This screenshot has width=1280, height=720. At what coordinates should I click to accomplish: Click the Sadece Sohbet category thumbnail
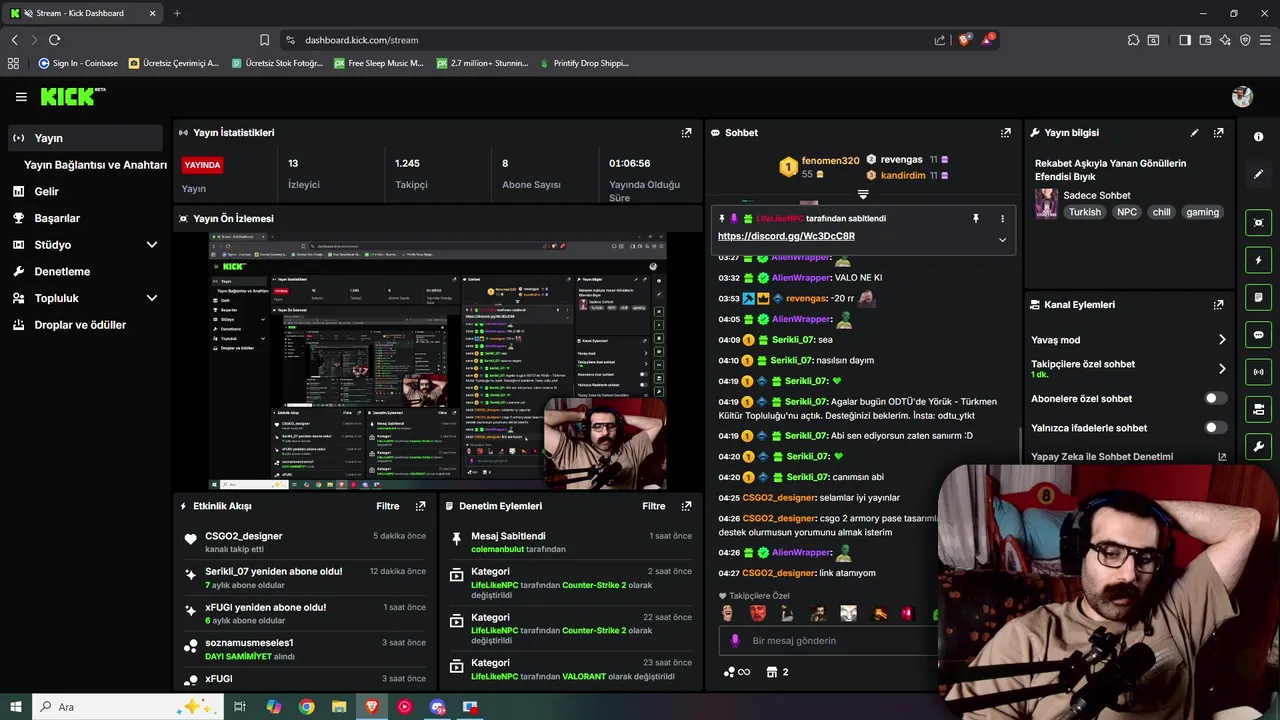click(x=1046, y=203)
